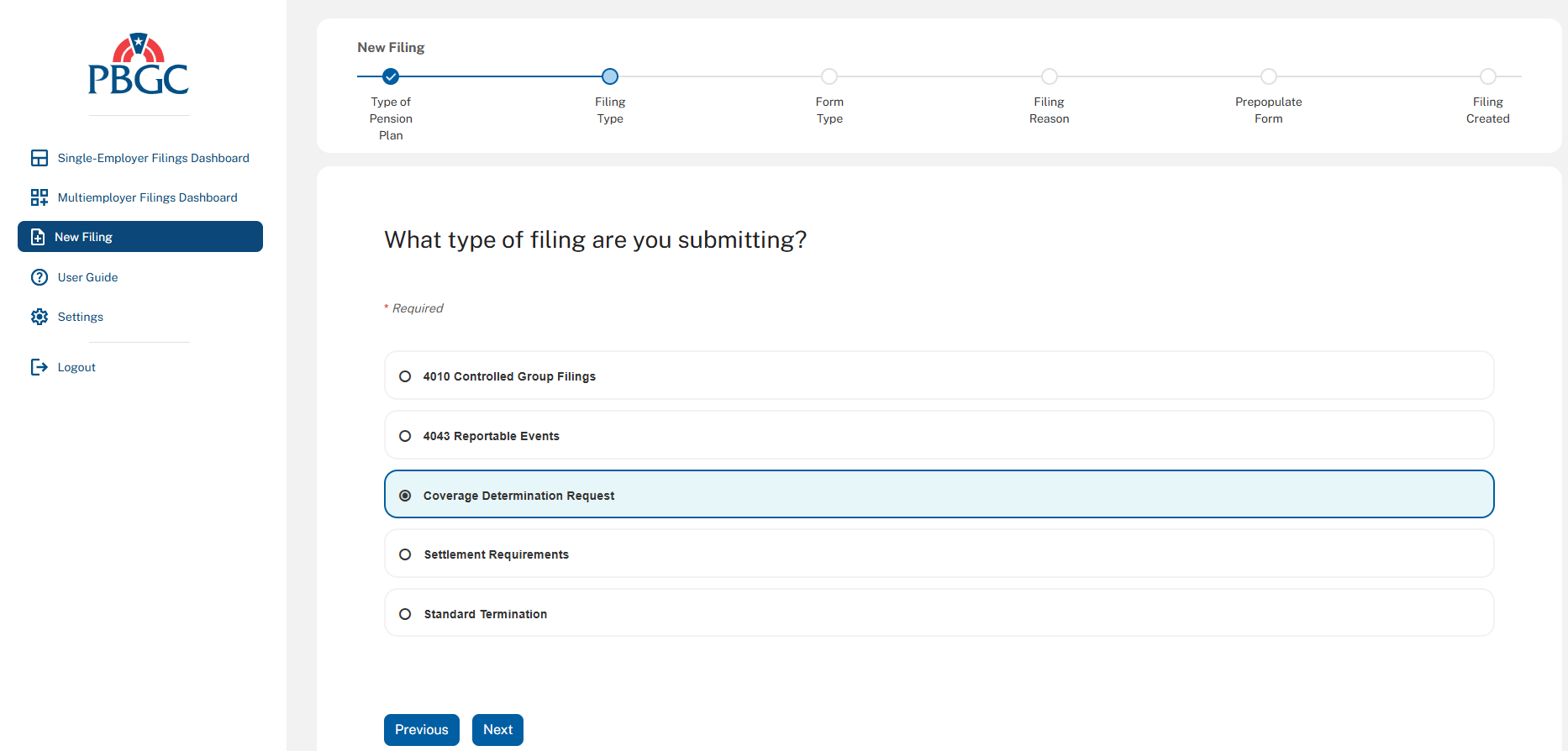Click the User Guide question mark icon

39,277
